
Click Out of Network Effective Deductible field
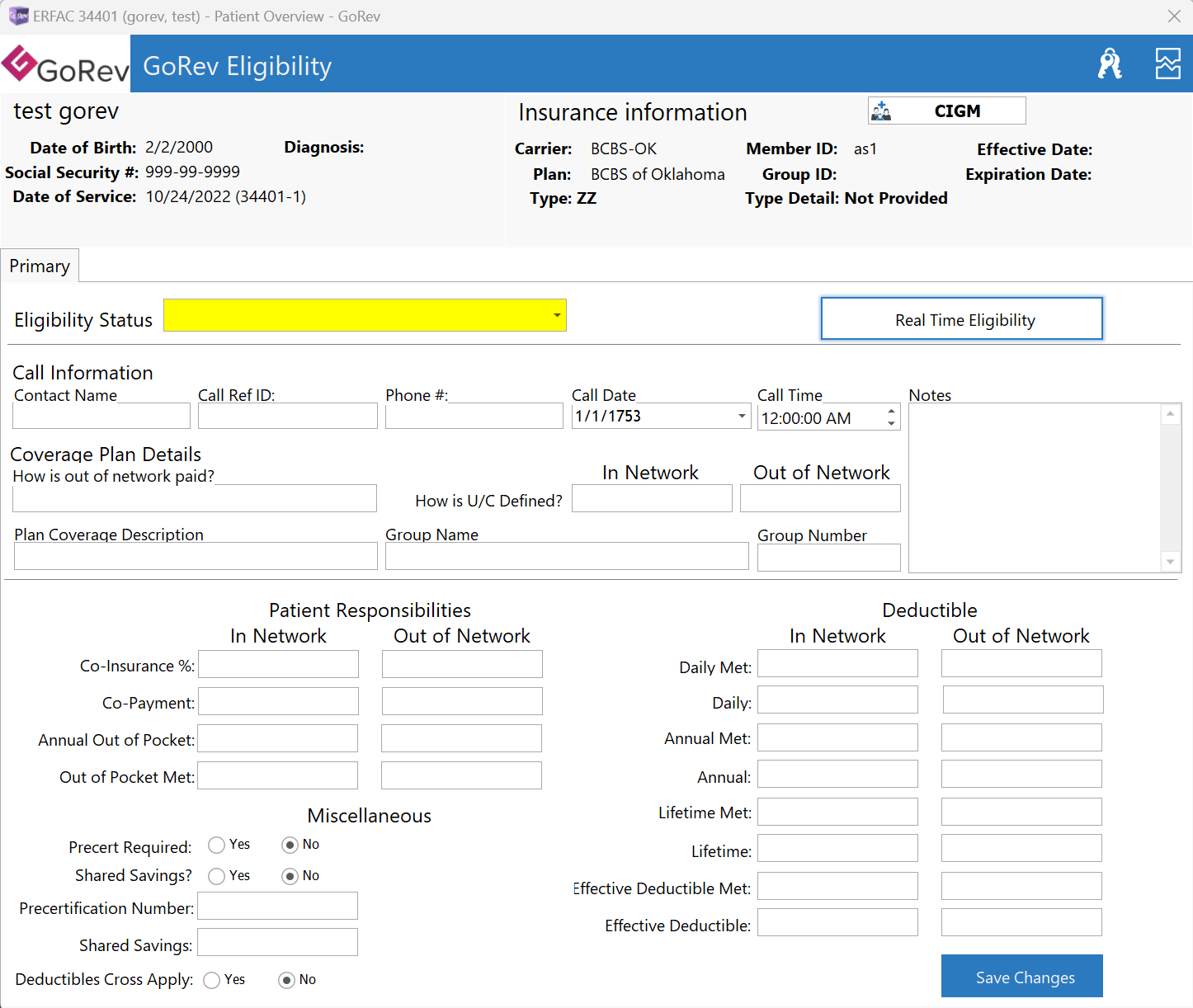[x=1021, y=922]
